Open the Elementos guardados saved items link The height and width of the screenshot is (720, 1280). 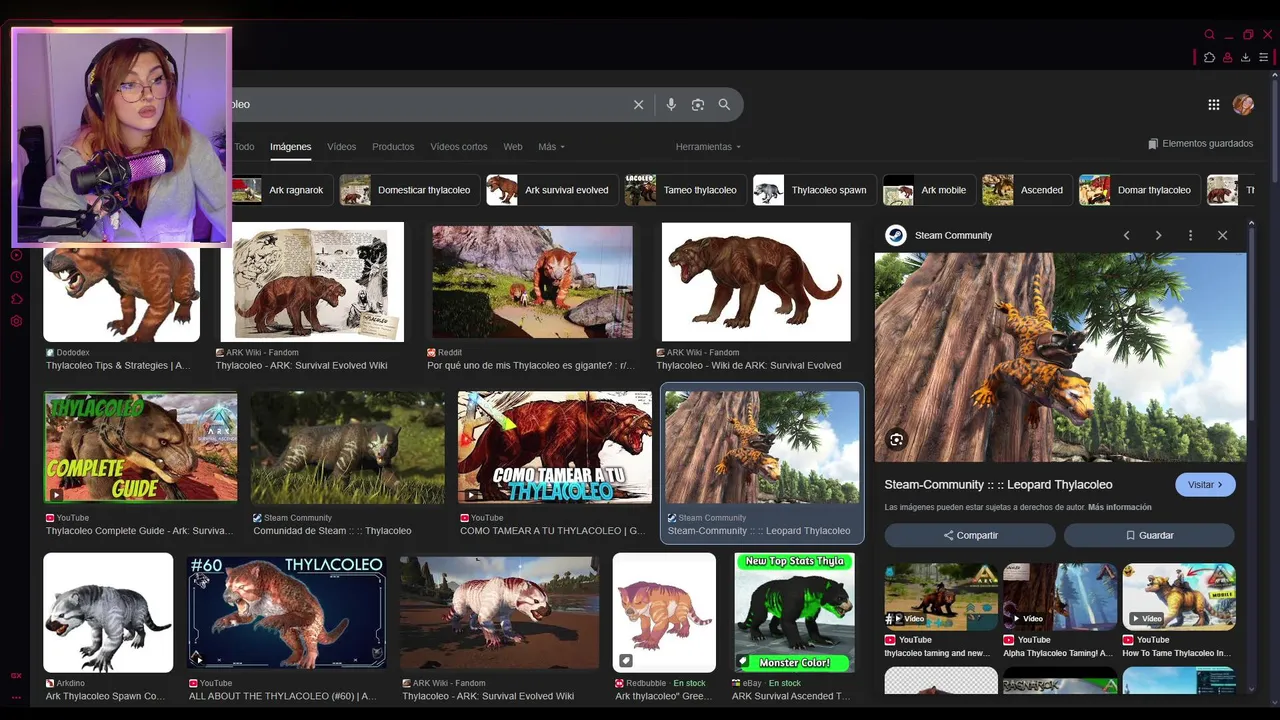tap(1200, 144)
